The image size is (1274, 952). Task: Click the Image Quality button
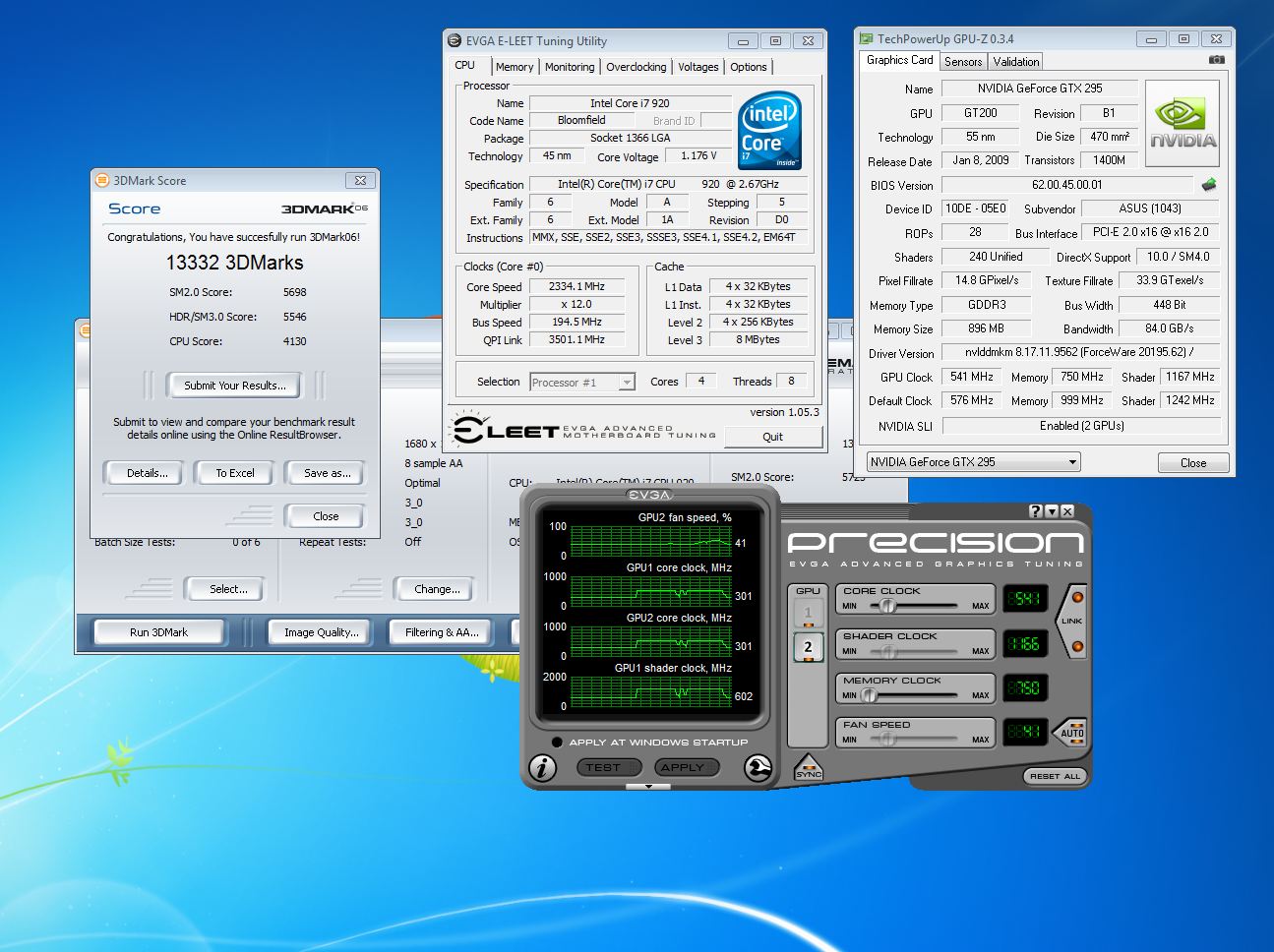[321, 632]
